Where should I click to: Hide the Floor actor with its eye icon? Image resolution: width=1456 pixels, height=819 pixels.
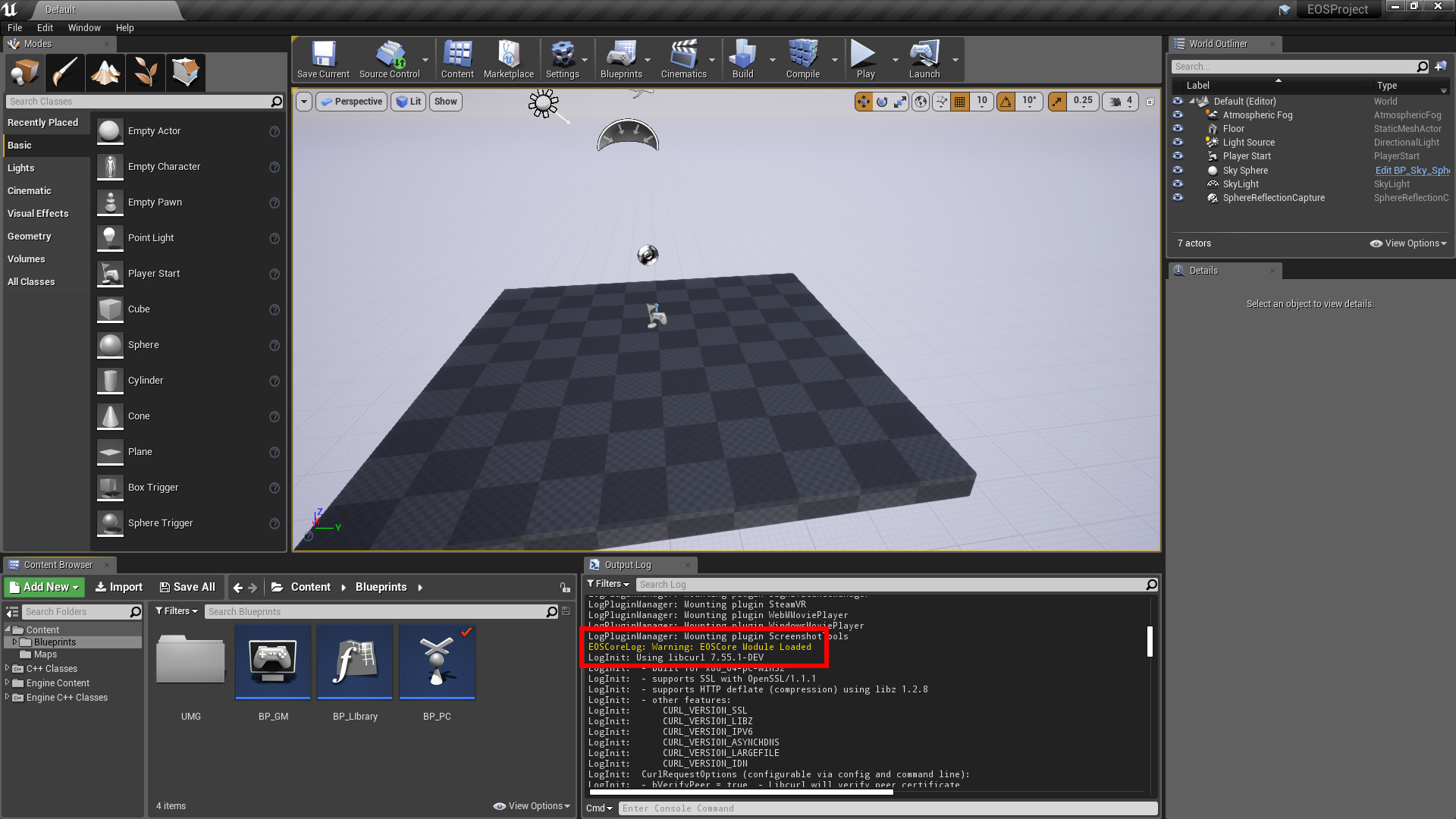[x=1178, y=129]
